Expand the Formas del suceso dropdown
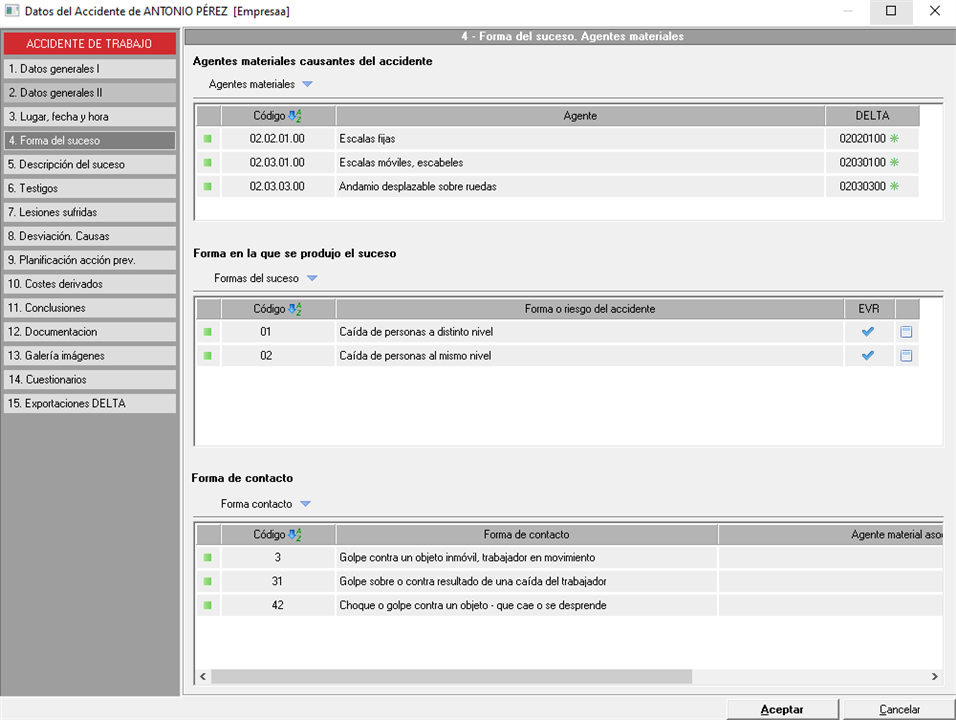The width and height of the screenshot is (956, 720). [x=312, y=278]
